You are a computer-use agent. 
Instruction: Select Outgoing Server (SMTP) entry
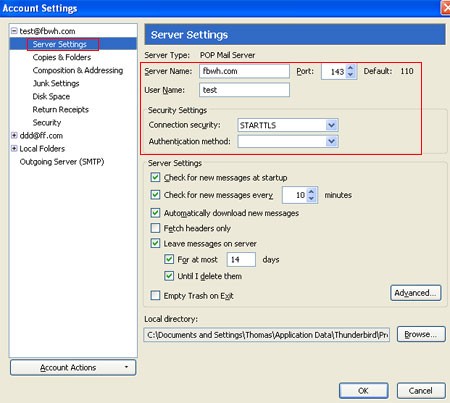[62, 162]
